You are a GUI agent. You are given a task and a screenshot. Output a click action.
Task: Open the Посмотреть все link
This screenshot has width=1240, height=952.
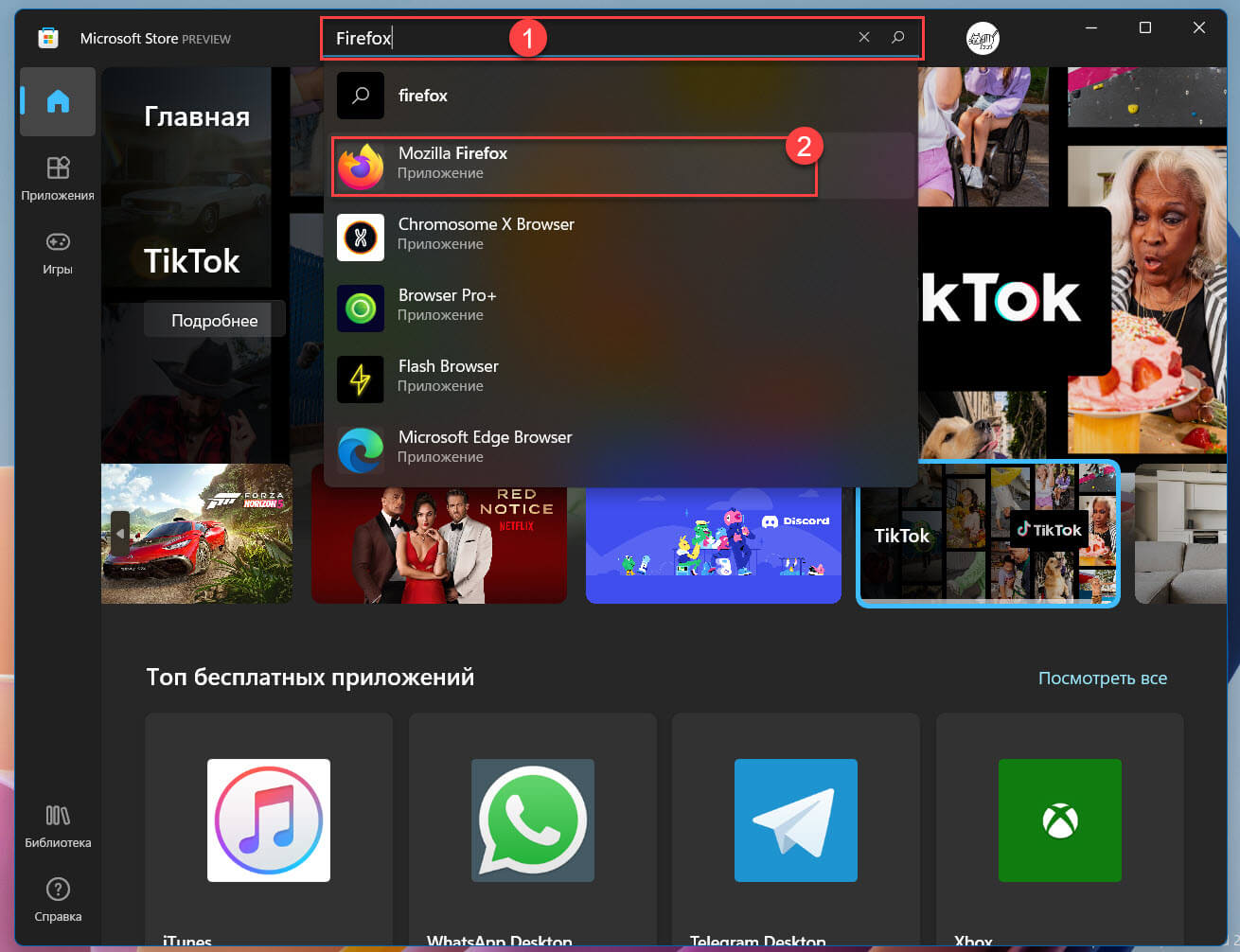(x=1103, y=678)
